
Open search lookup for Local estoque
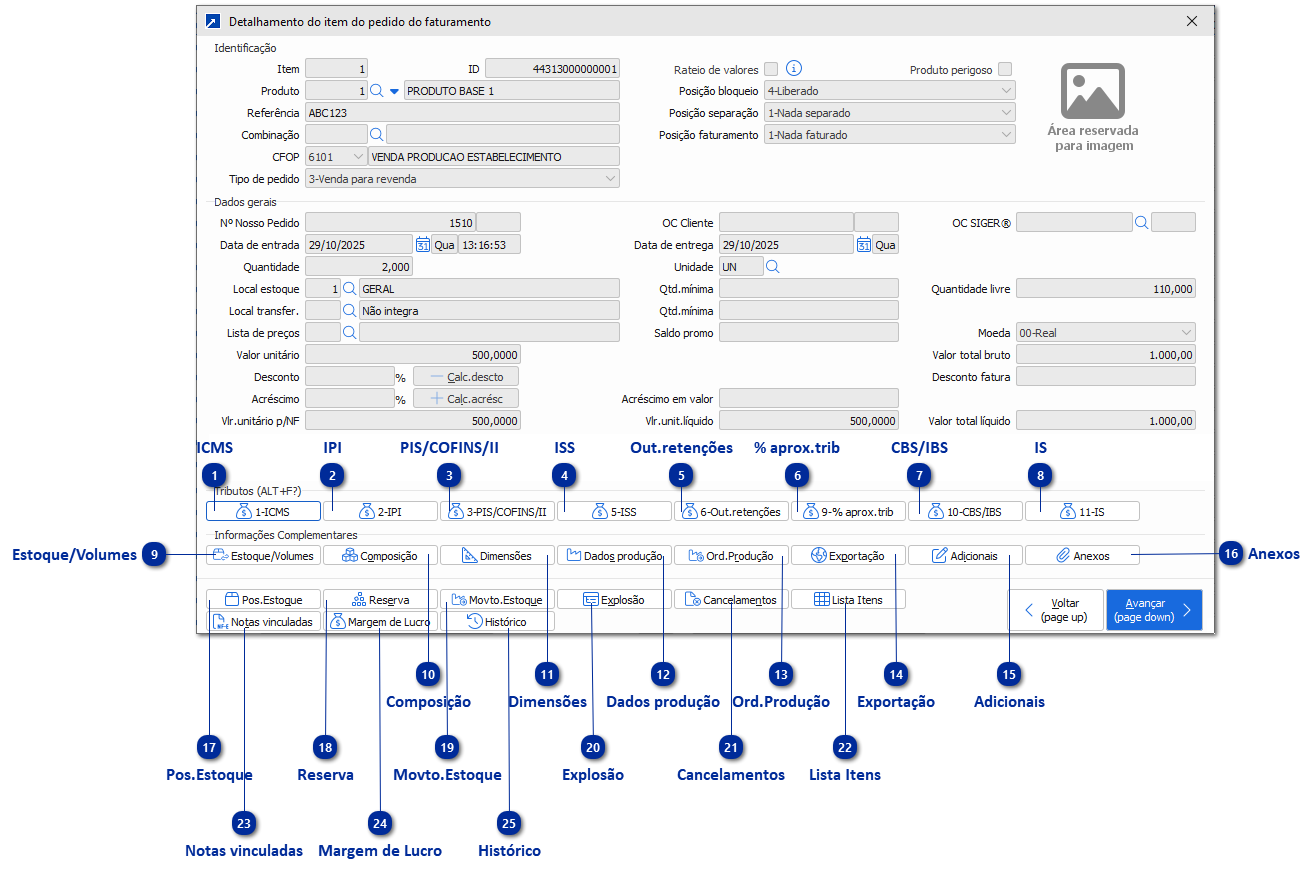[350, 289]
